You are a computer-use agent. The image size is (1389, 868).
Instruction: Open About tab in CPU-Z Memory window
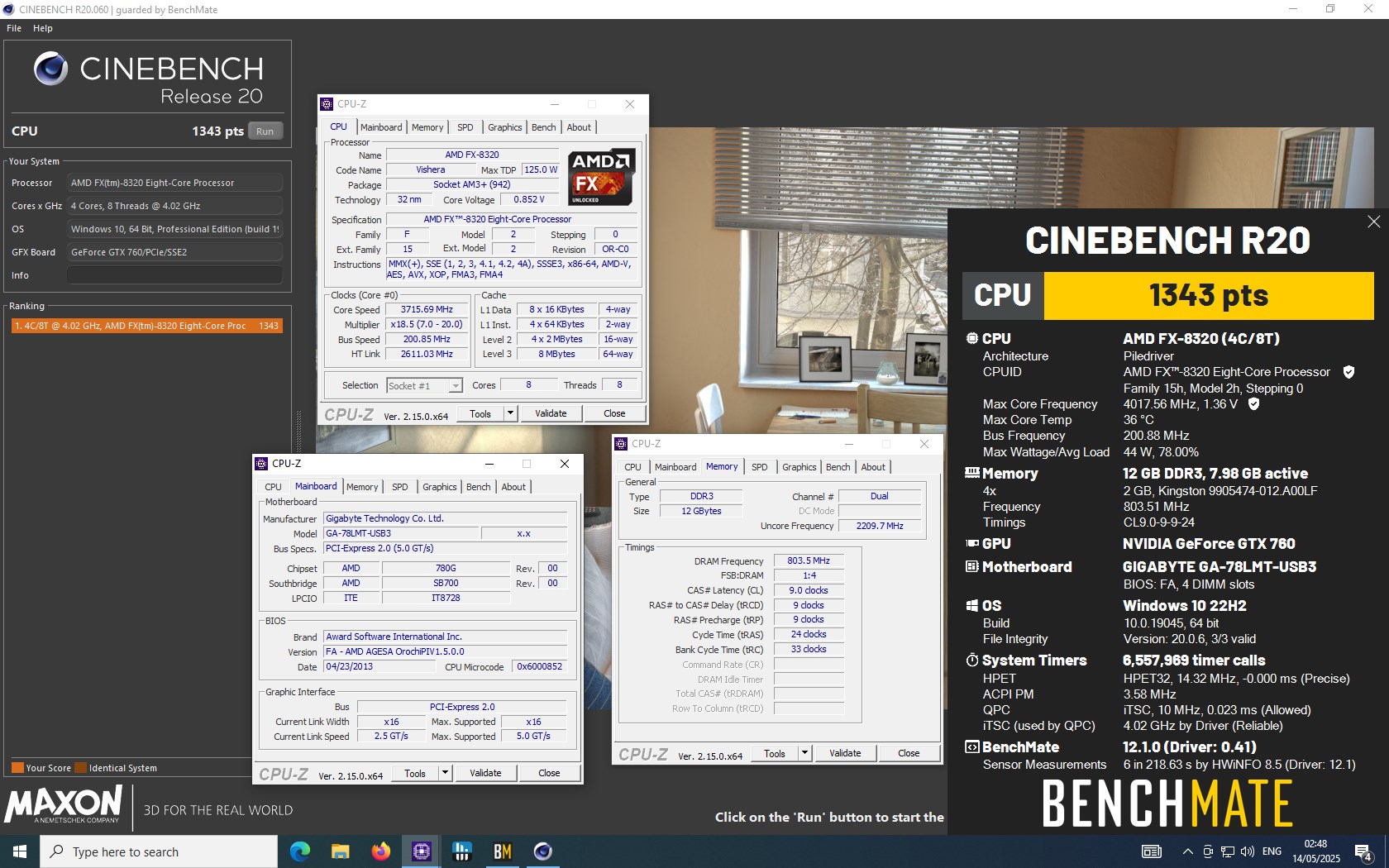(x=873, y=467)
